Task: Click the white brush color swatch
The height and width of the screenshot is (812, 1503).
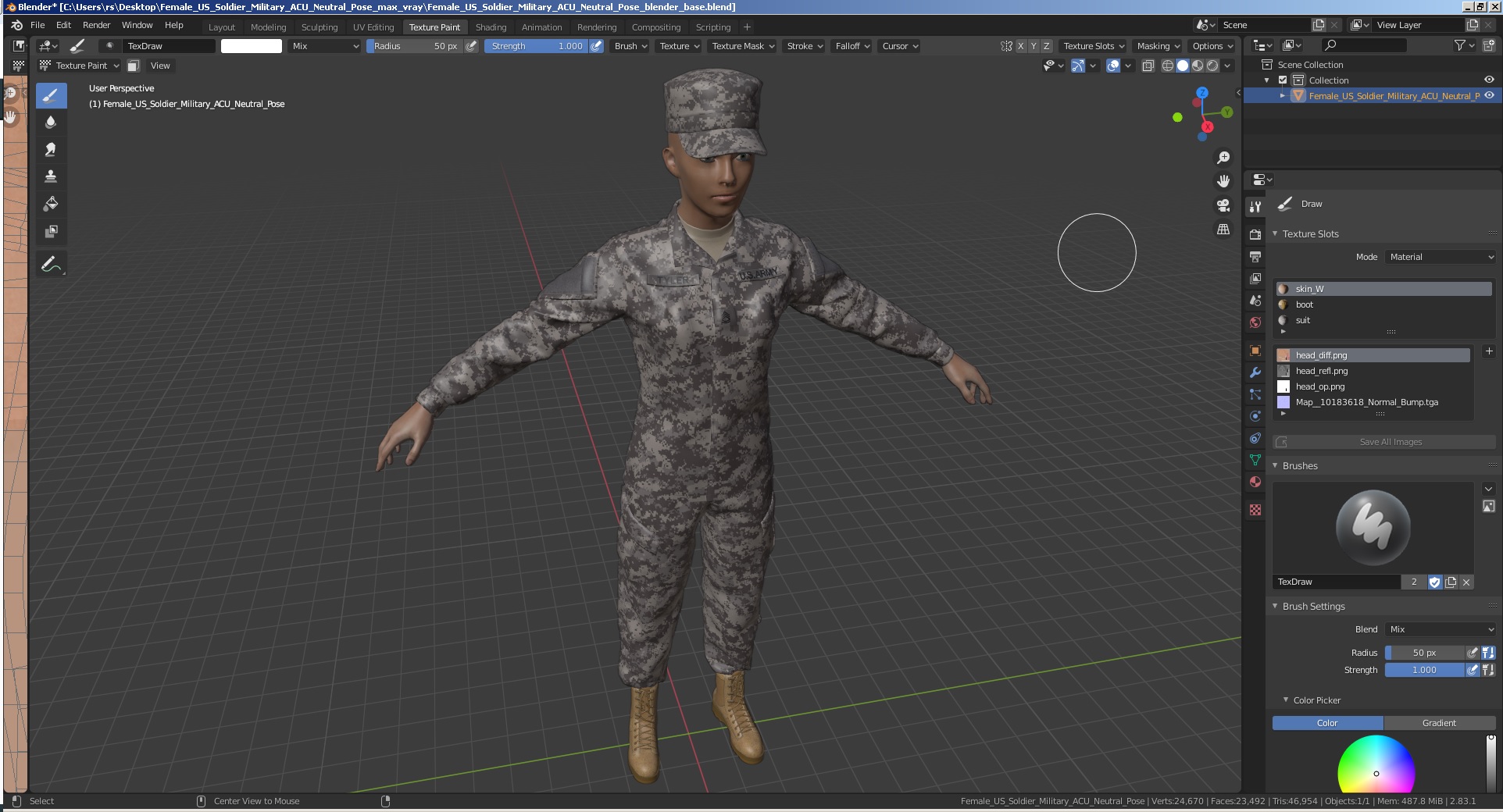Action: [252, 46]
